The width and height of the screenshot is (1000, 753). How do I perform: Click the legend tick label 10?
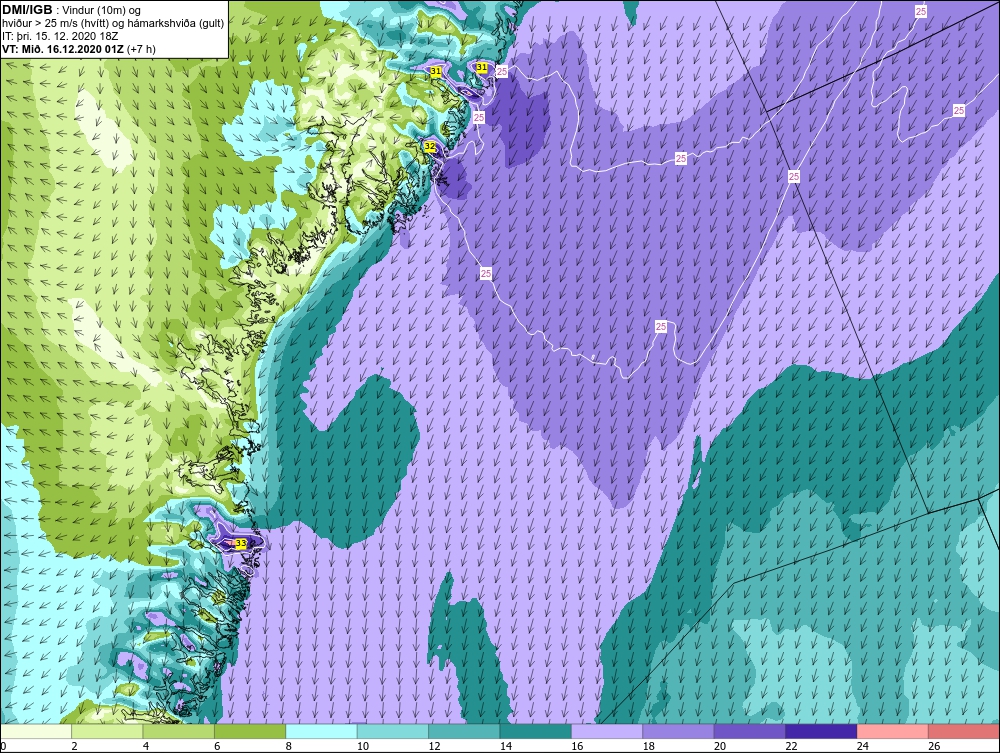[363, 746]
